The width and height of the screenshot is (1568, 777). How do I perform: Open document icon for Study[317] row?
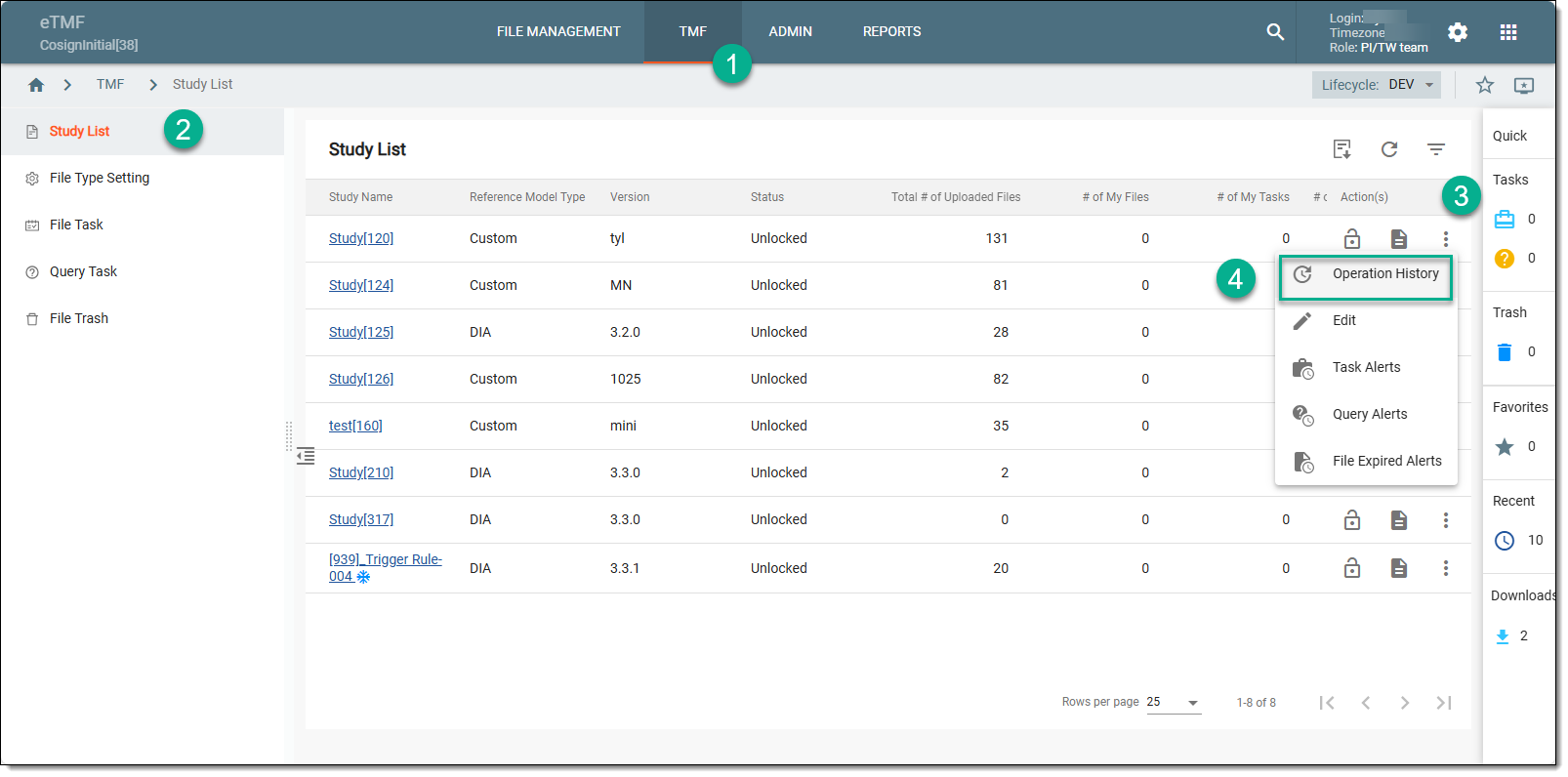click(1399, 520)
